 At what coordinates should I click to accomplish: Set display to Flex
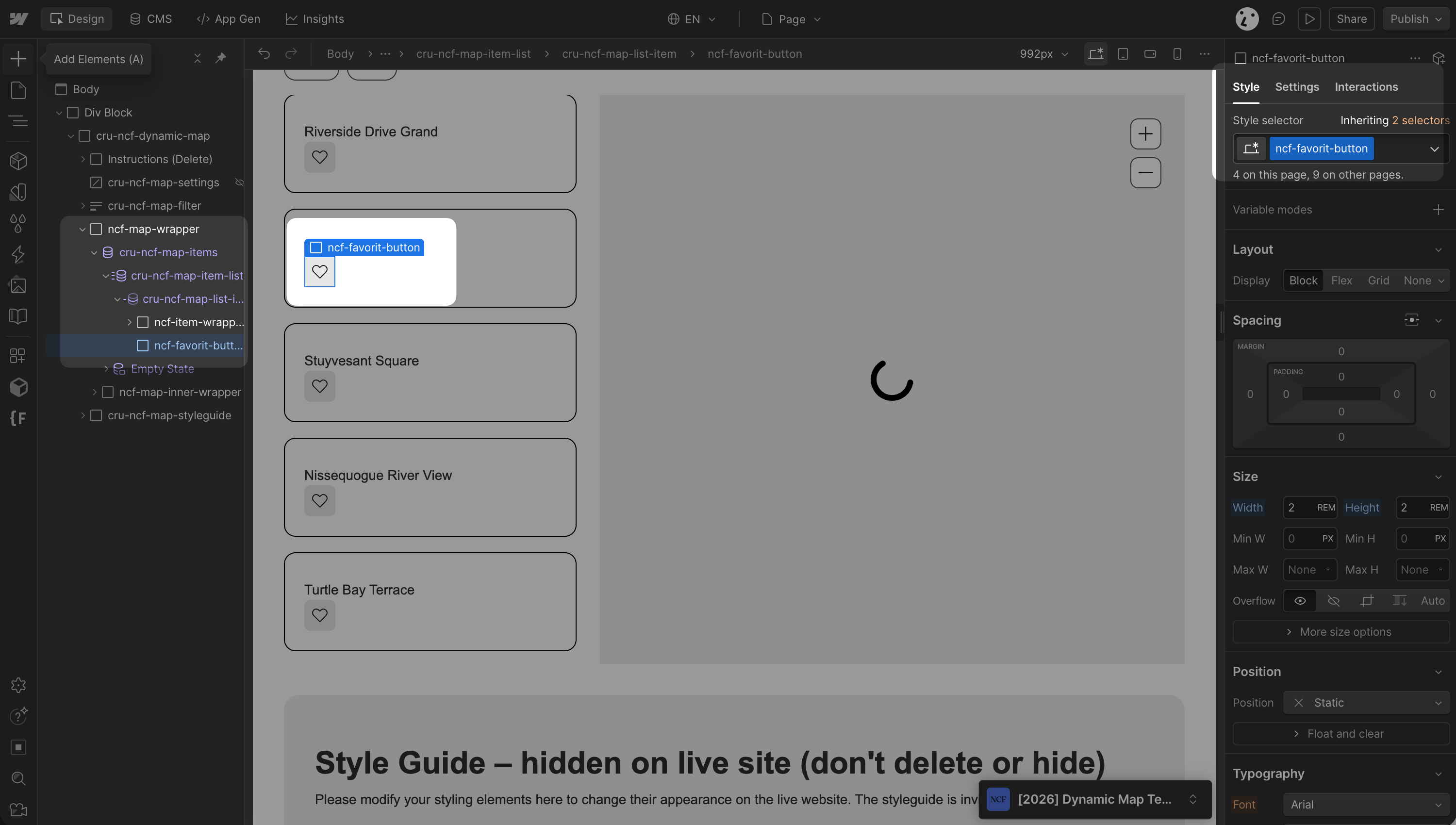1341,280
